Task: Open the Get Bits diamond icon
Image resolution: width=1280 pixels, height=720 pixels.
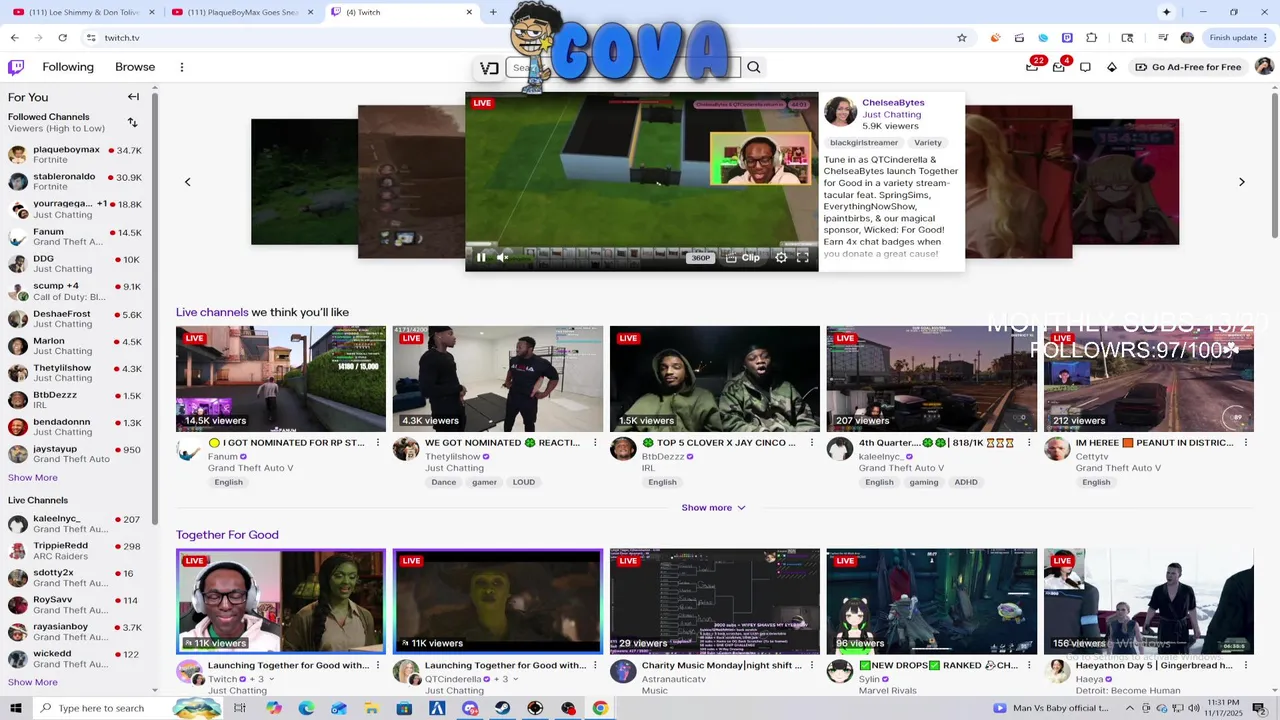Action: coord(1111,67)
